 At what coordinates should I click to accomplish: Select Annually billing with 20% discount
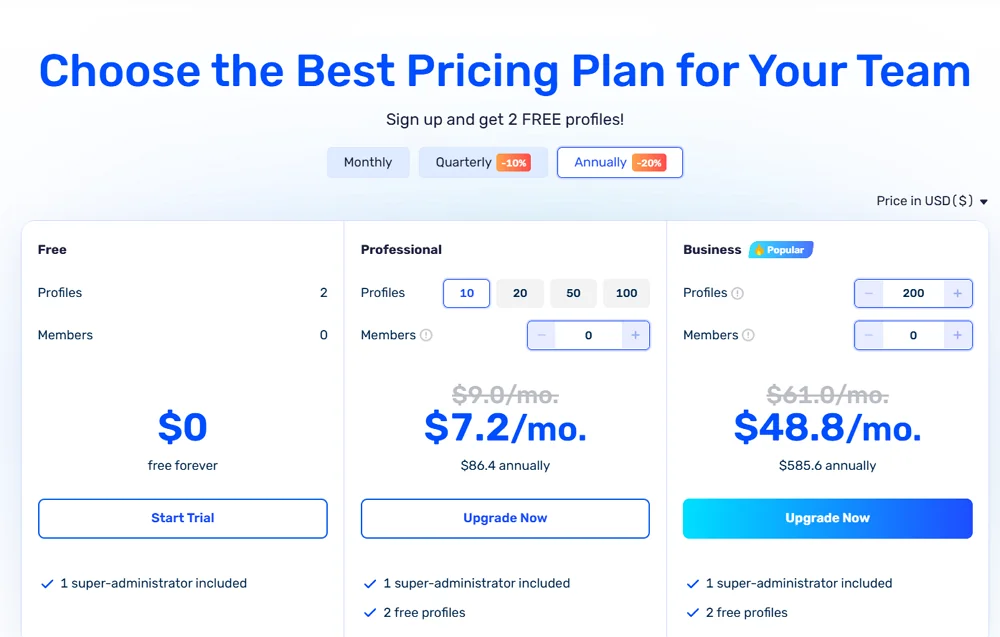click(619, 161)
